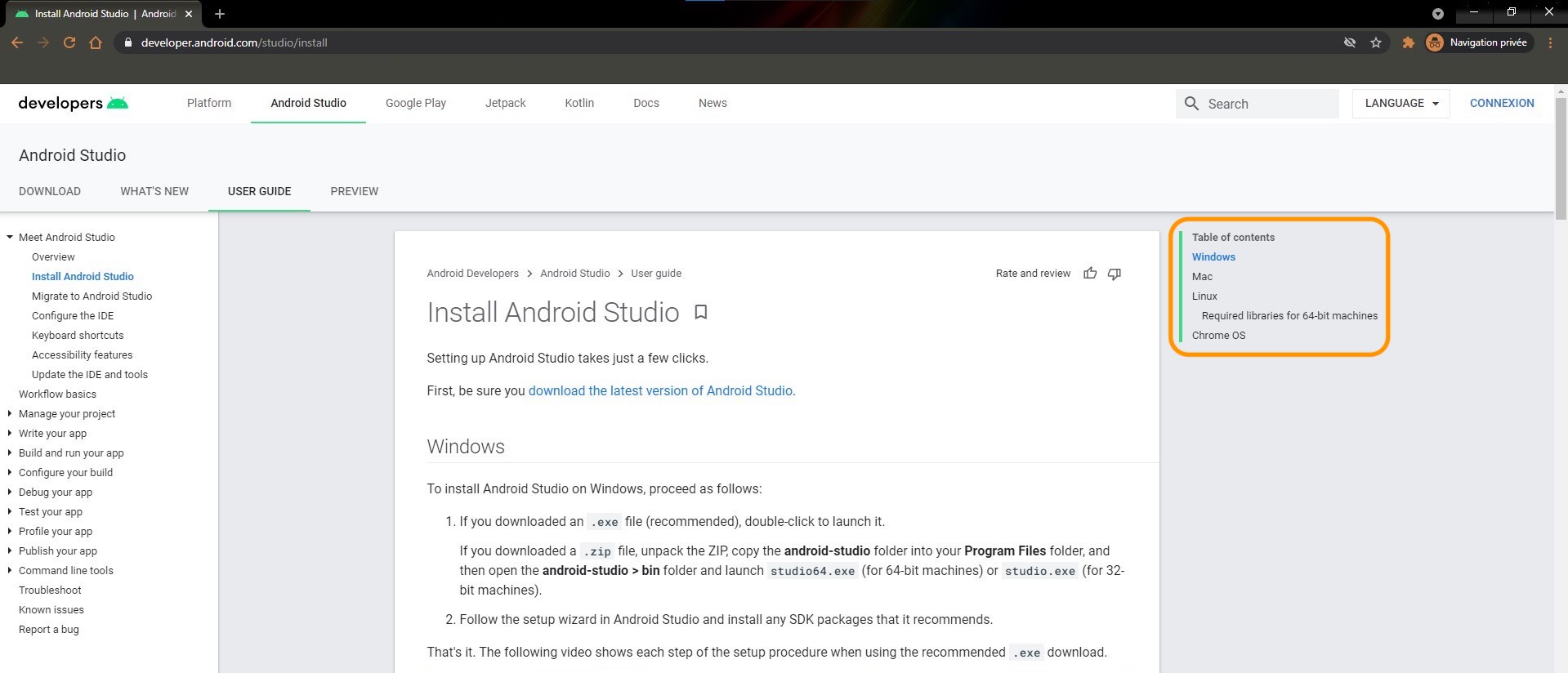Switch to the PREVIEW tab
This screenshot has width=1568, height=673.
coord(355,191)
